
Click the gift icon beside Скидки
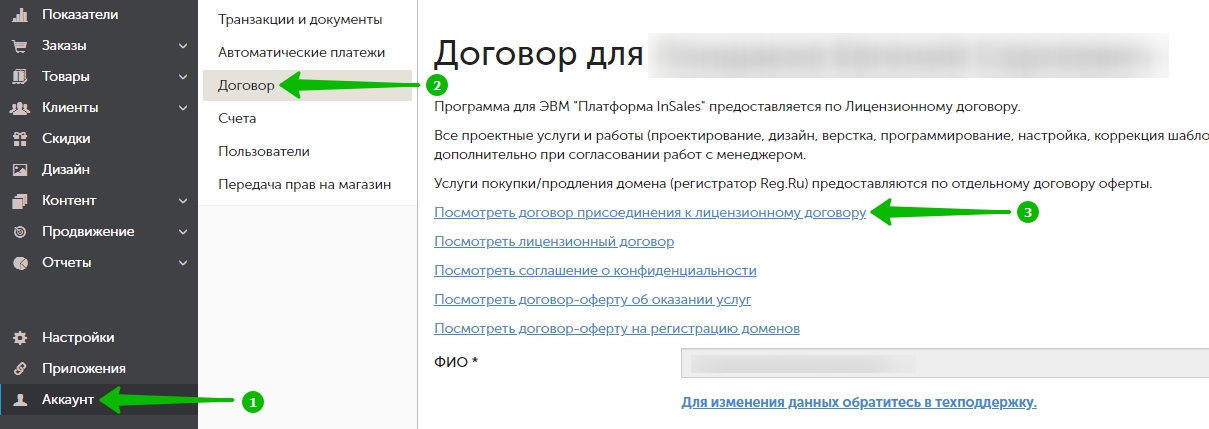click(19, 139)
